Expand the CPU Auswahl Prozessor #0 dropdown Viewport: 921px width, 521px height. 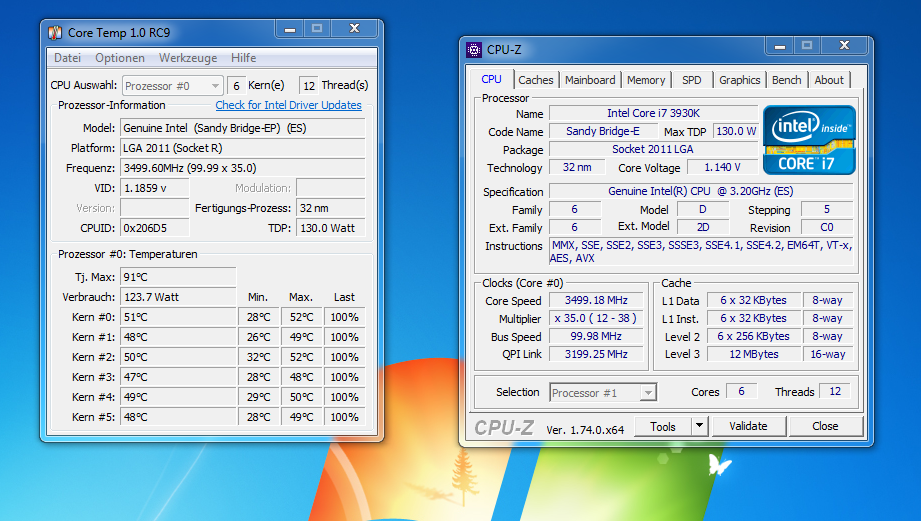coord(173,86)
